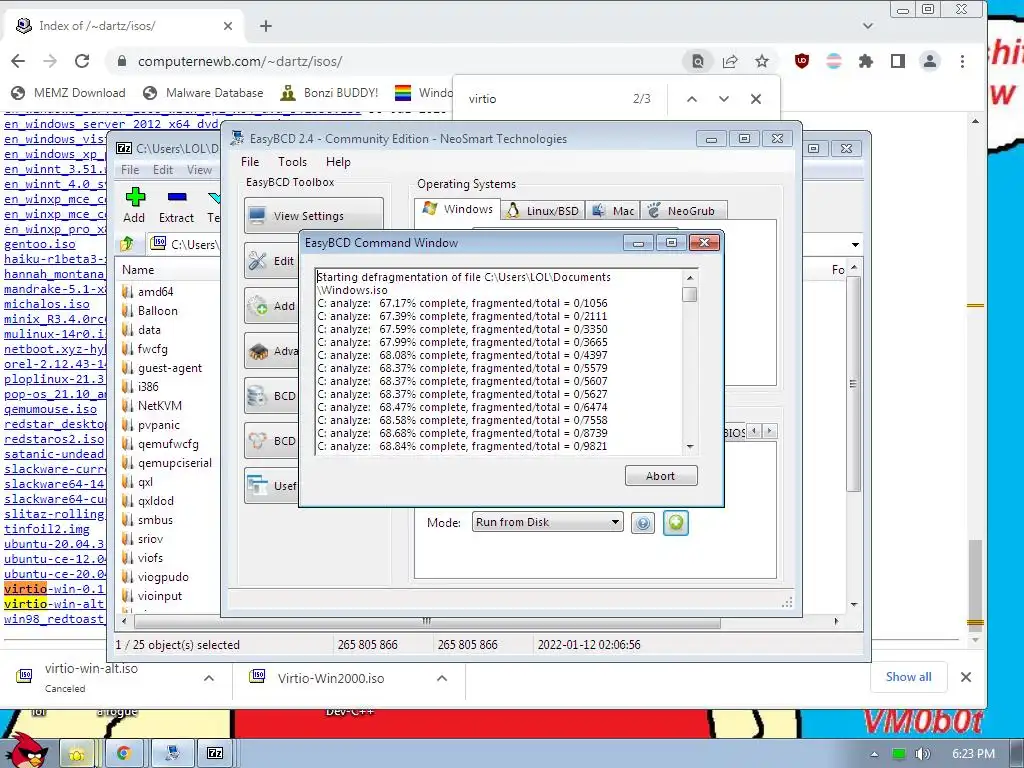Screen dimensions: 1024x768
Task: Switch to the Linux/BSD tab
Action: tap(543, 211)
